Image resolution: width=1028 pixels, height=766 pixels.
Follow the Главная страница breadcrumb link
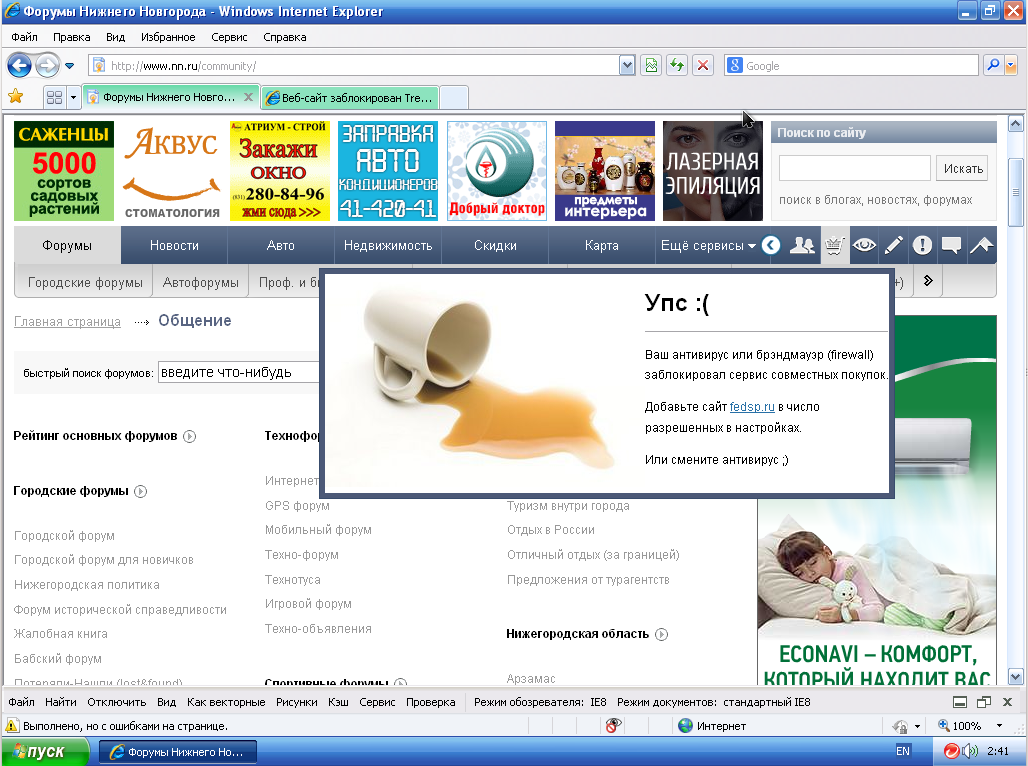pos(68,321)
